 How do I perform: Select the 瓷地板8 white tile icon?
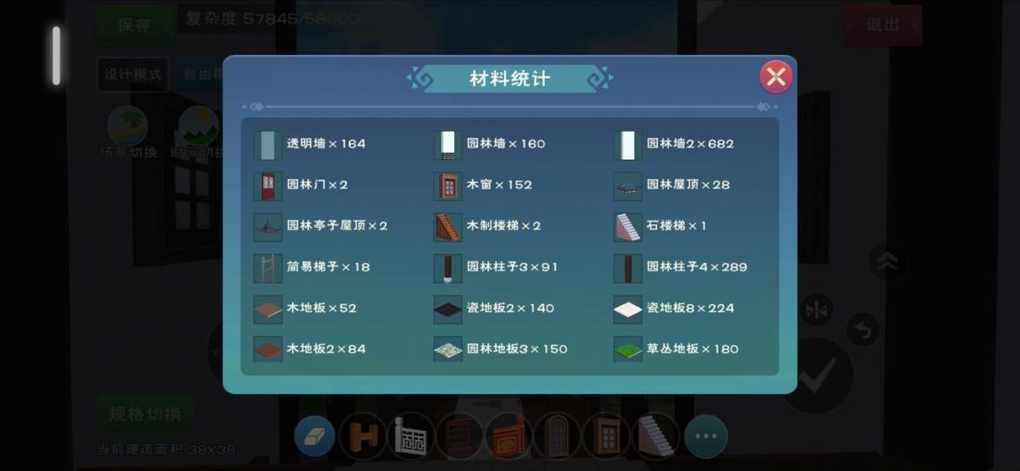[628, 308]
